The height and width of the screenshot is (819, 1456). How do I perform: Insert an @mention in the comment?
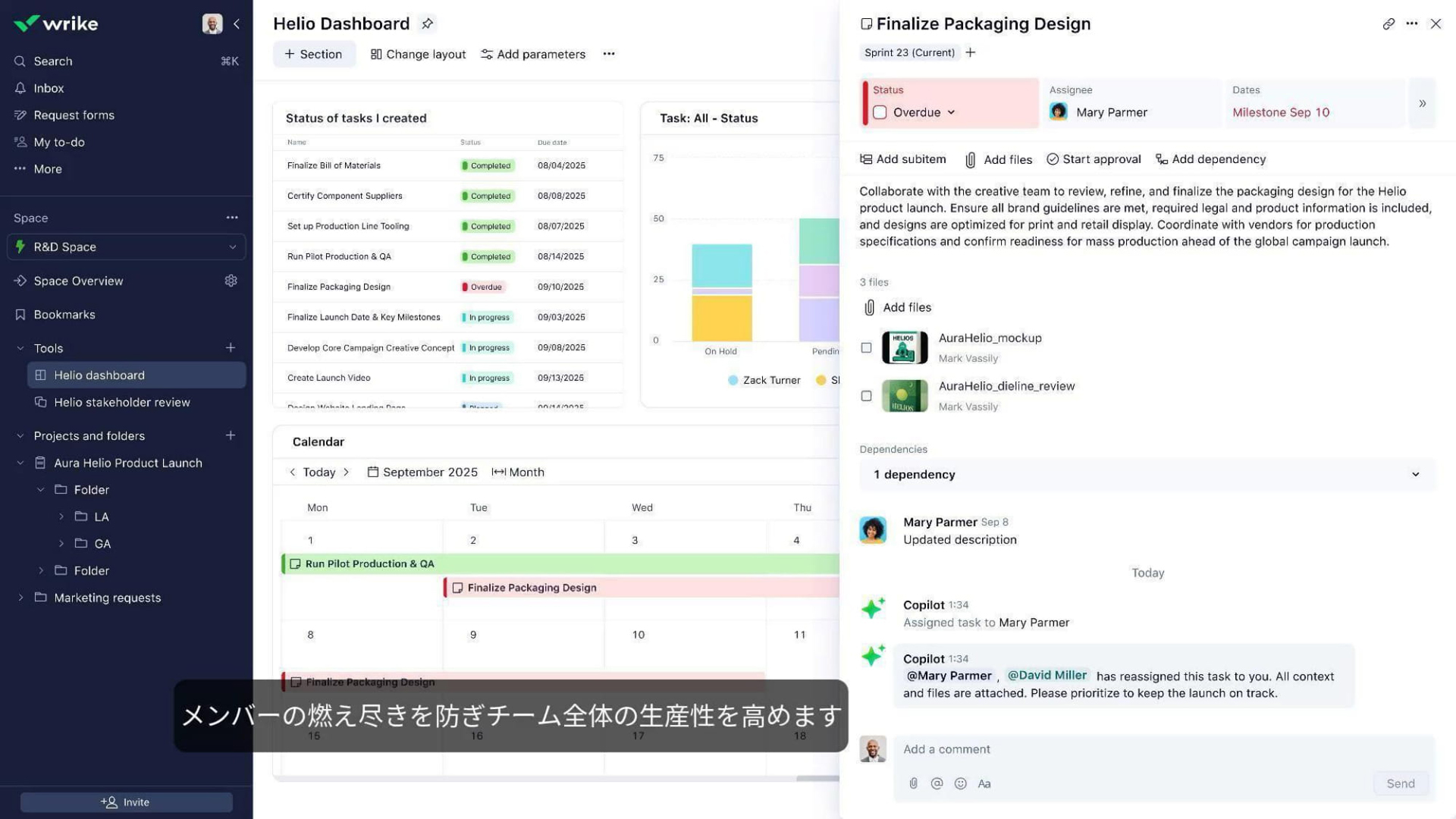pyautogui.click(x=937, y=783)
